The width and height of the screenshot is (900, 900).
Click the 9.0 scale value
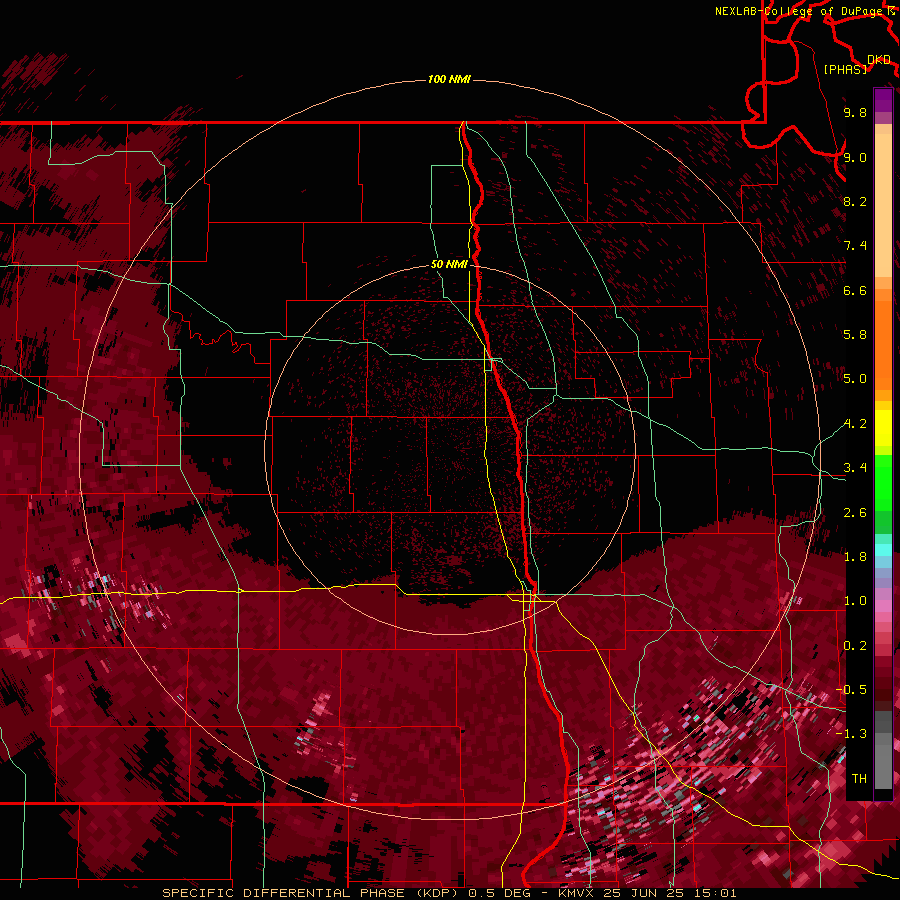855,157
